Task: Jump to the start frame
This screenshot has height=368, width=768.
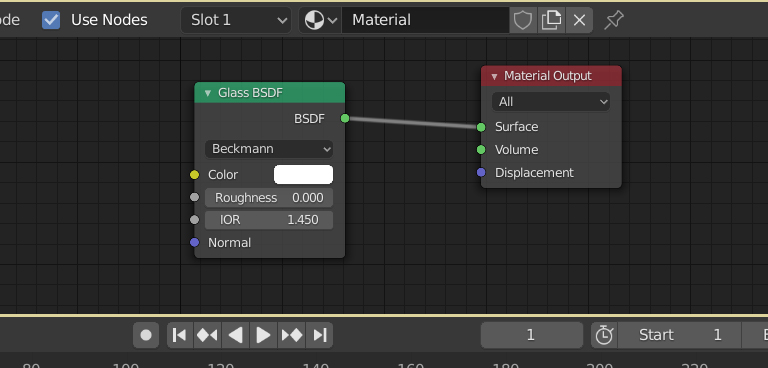Action: coord(180,335)
